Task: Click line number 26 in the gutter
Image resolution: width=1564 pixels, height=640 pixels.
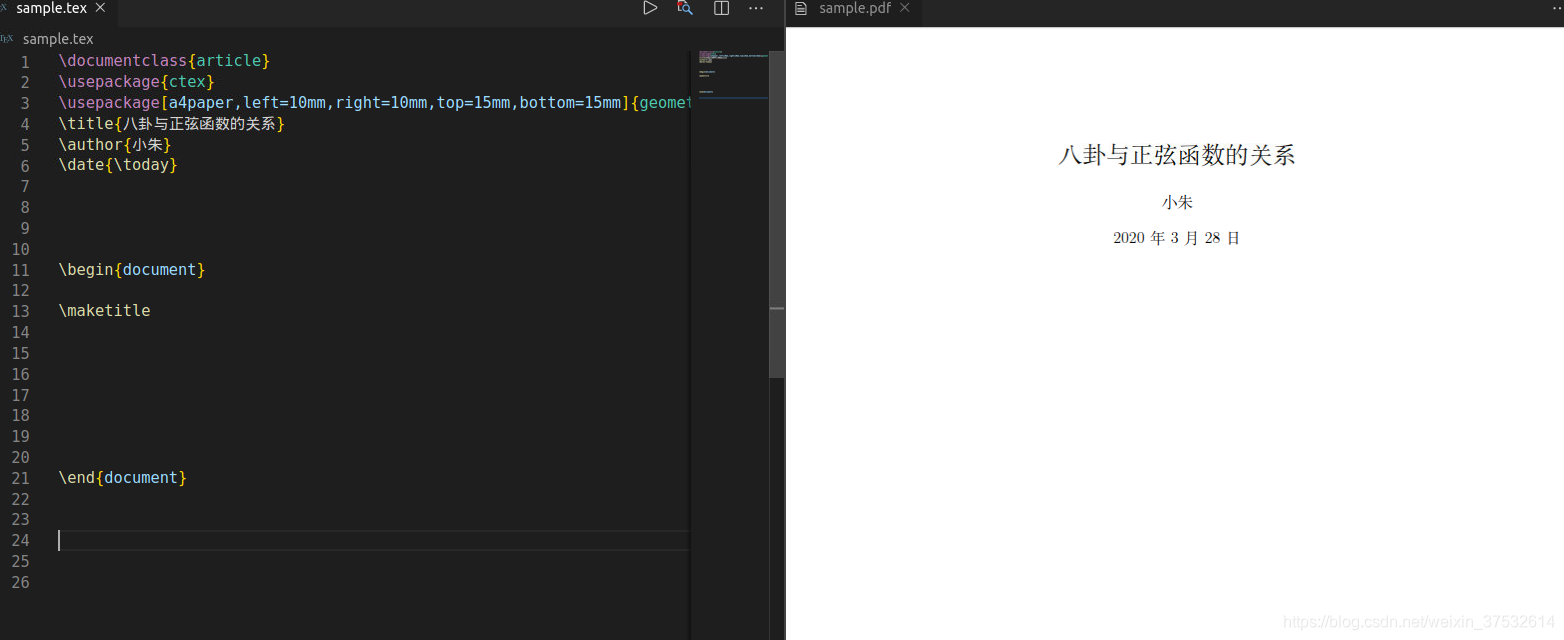Action: tap(20, 582)
